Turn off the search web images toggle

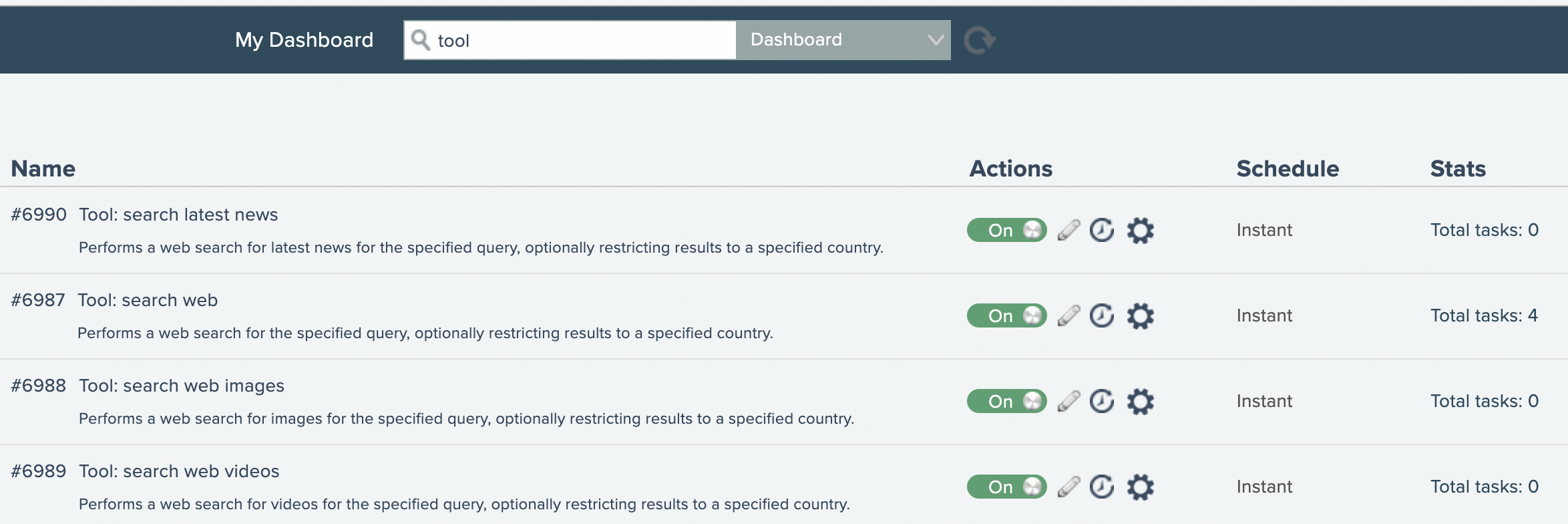click(x=1006, y=401)
